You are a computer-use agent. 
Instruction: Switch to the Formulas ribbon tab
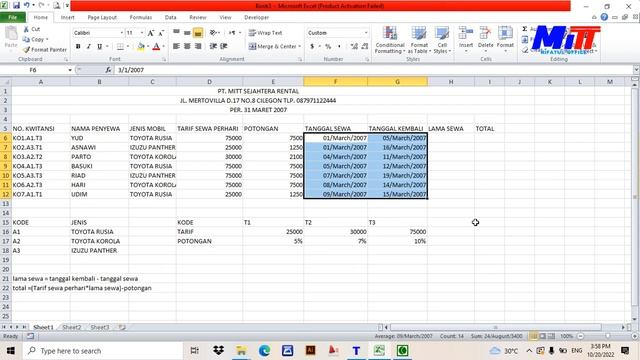coord(141,17)
